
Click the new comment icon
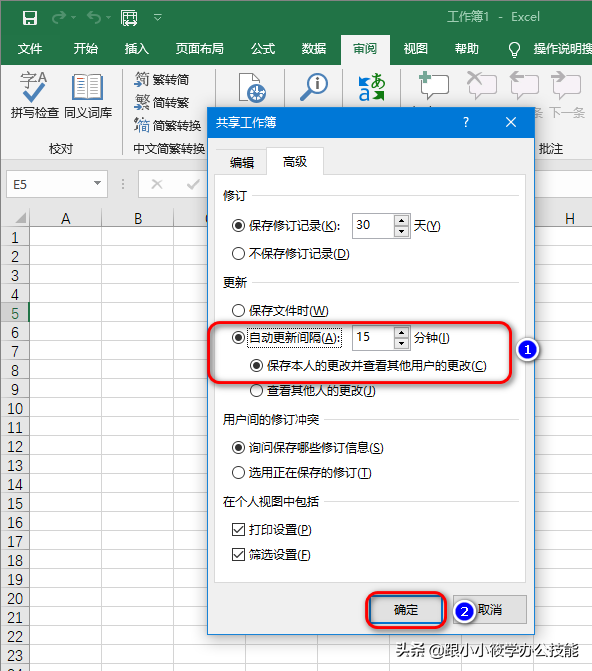pos(434,84)
